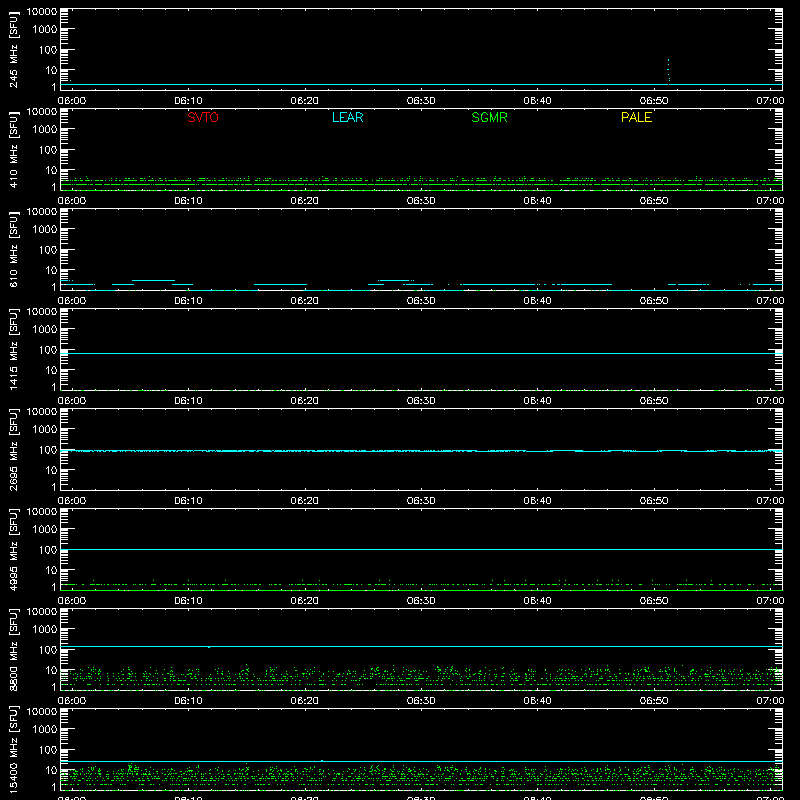Viewport: 800px width, 800px height.
Task: Click 06:40 tick label below the 4995 MHz panel
Action: pyautogui.click(x=537, y=601)
